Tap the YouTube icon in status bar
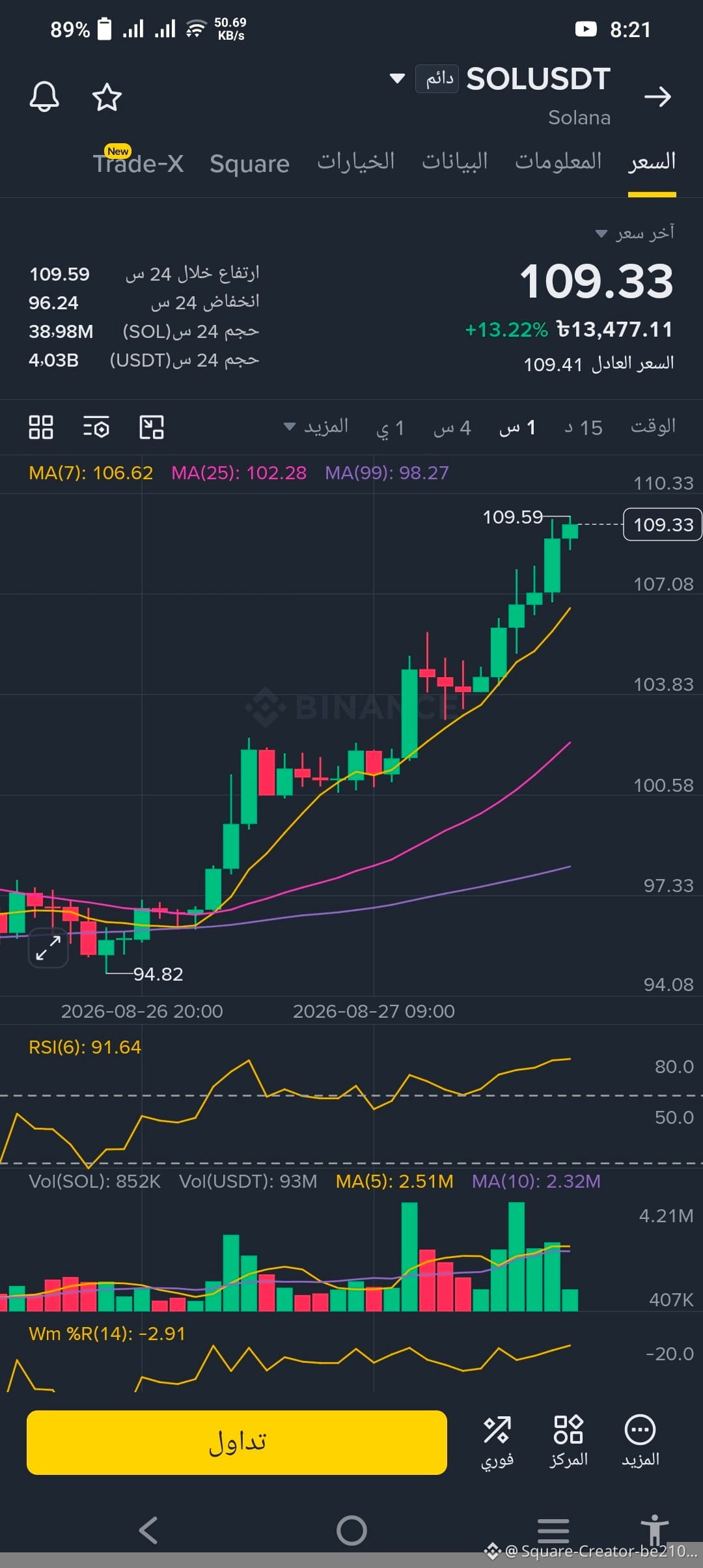 pyautogui.click(x=586, y=29)
